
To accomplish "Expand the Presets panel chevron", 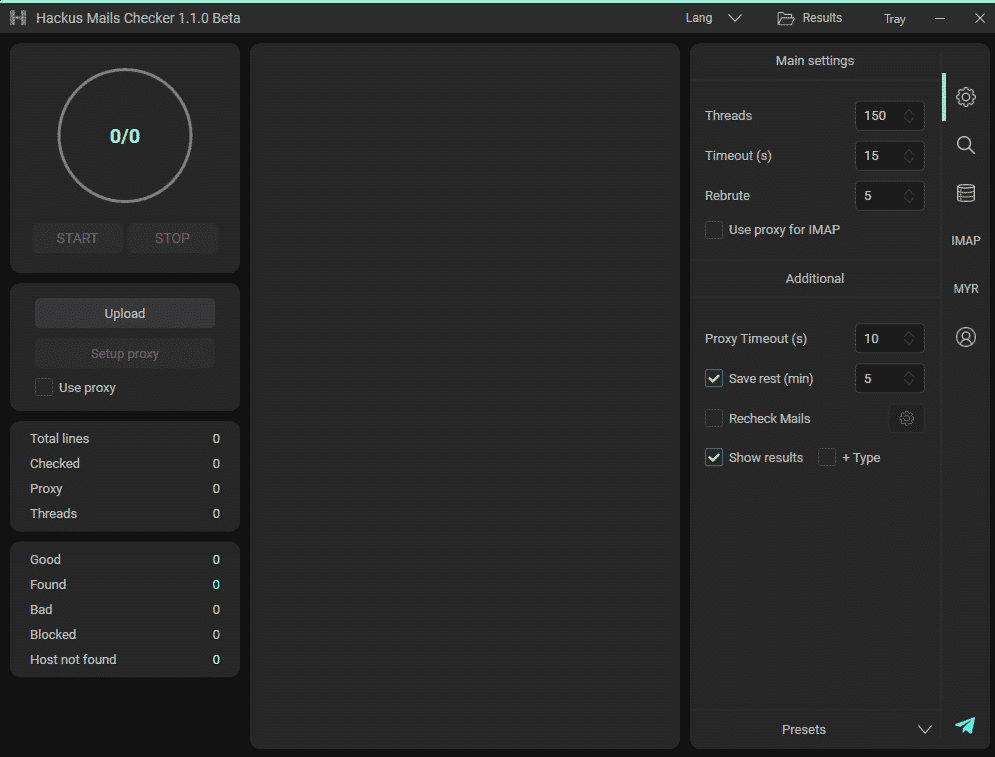I will (x=925, y=730).
